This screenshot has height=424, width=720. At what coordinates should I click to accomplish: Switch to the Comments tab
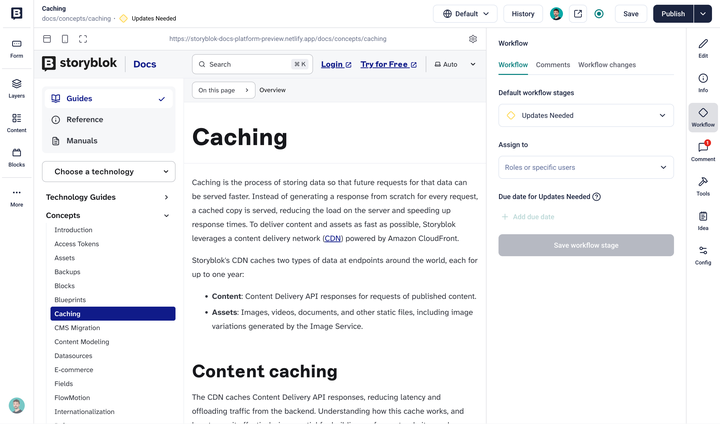point(552,65)
